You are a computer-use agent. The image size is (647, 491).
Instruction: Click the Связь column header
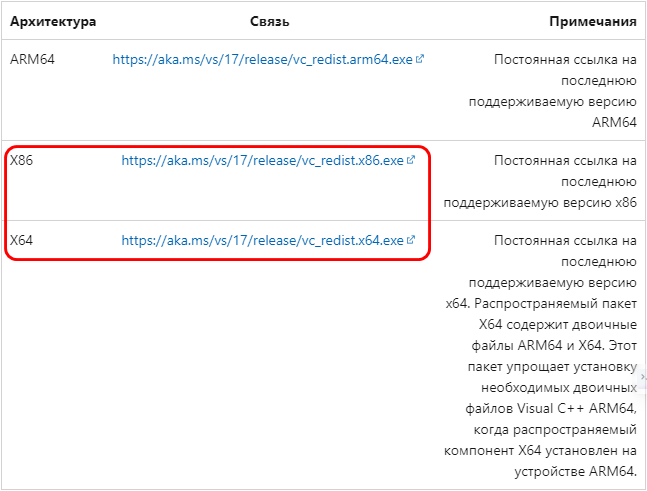pos(269,21)
